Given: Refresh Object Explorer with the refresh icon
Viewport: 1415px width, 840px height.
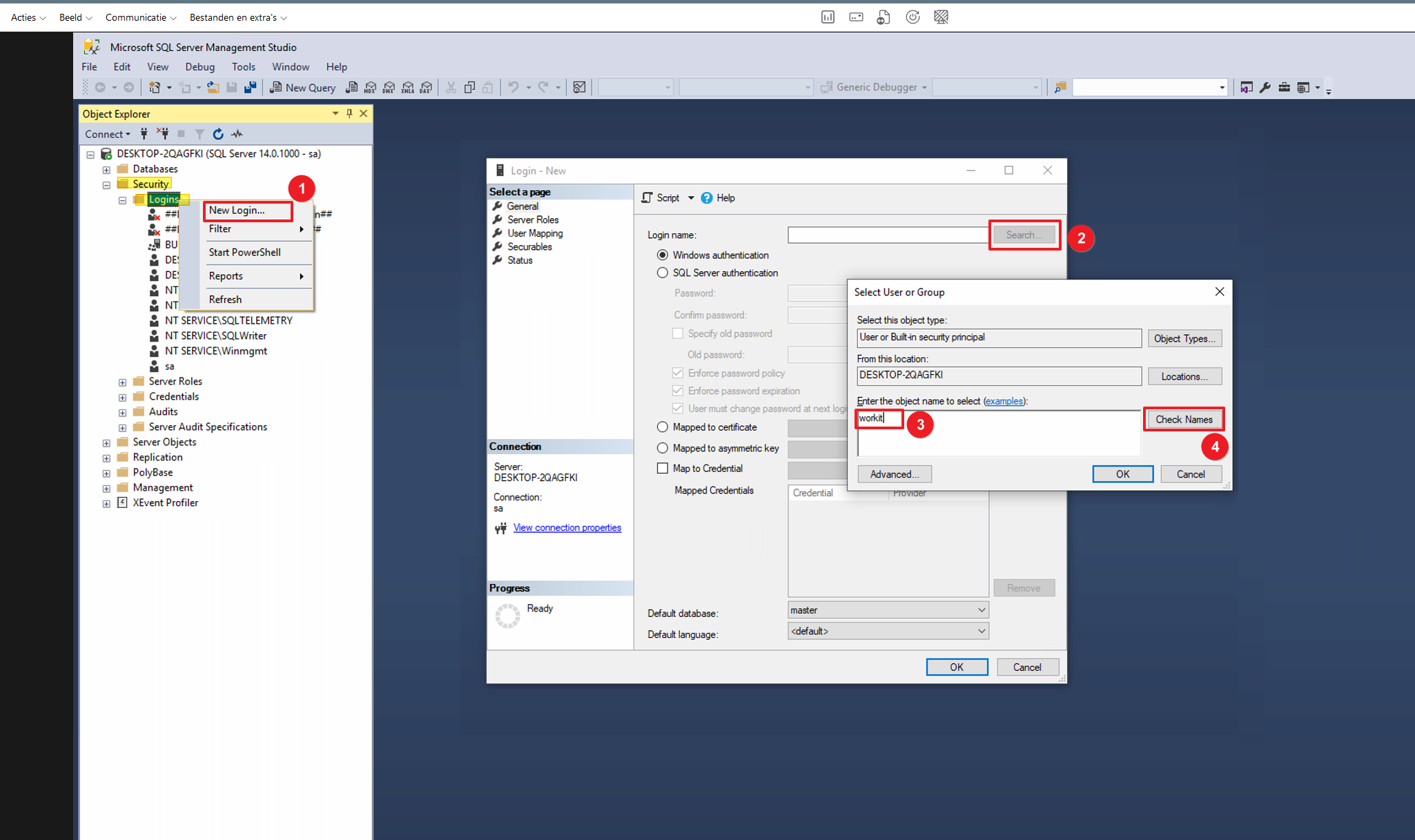Looking at the screenshot, I should pos(218,134).
